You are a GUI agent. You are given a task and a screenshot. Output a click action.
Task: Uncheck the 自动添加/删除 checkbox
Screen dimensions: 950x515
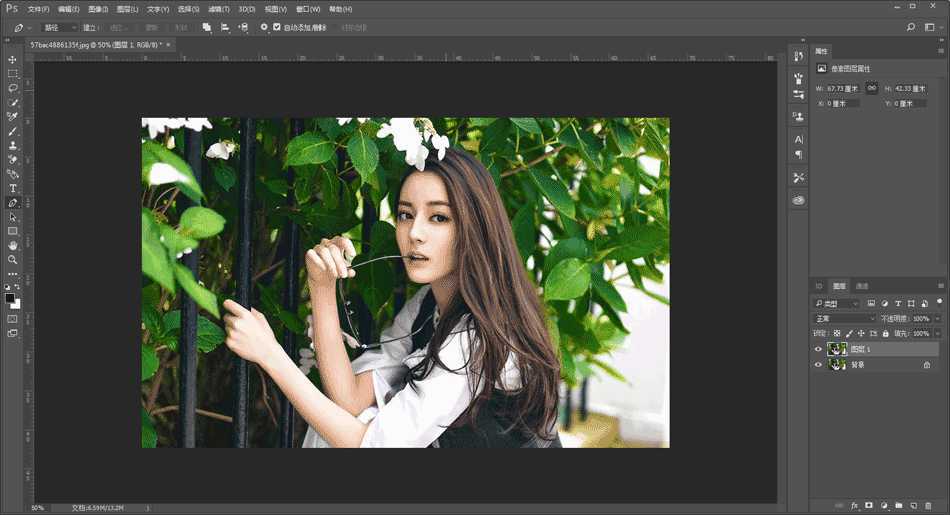click(277, 27)
